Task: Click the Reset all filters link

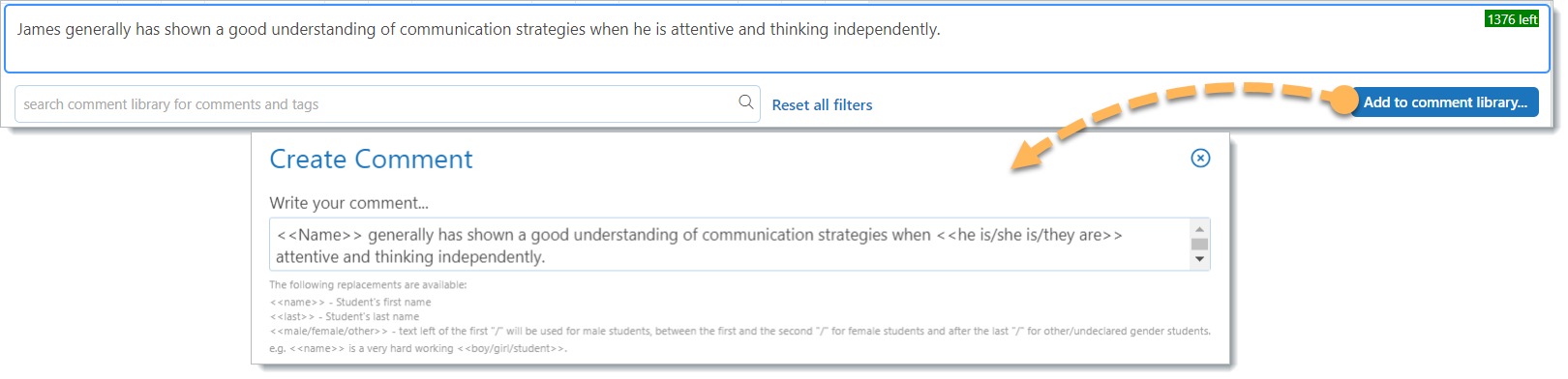Action: 822,104
